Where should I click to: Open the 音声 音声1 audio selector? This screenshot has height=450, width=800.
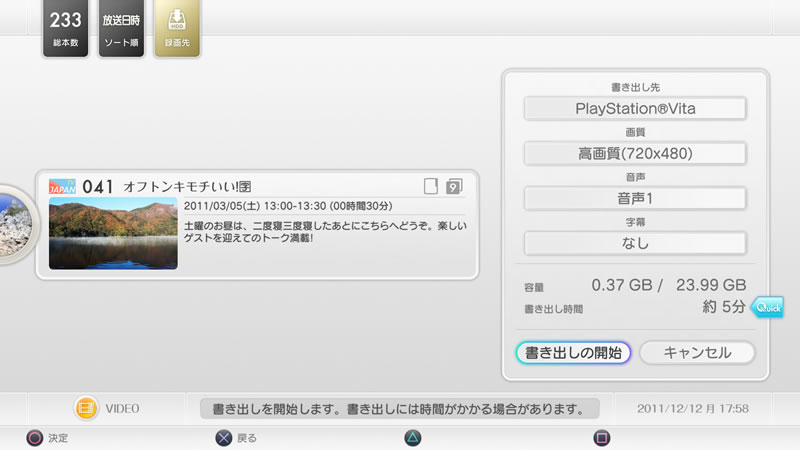point(635,198)
